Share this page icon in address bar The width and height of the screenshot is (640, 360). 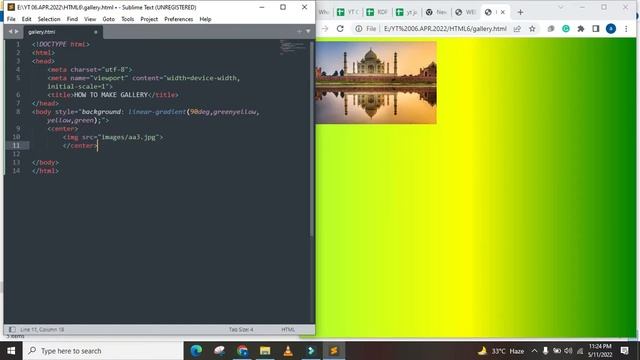click(x=517, y=29)
